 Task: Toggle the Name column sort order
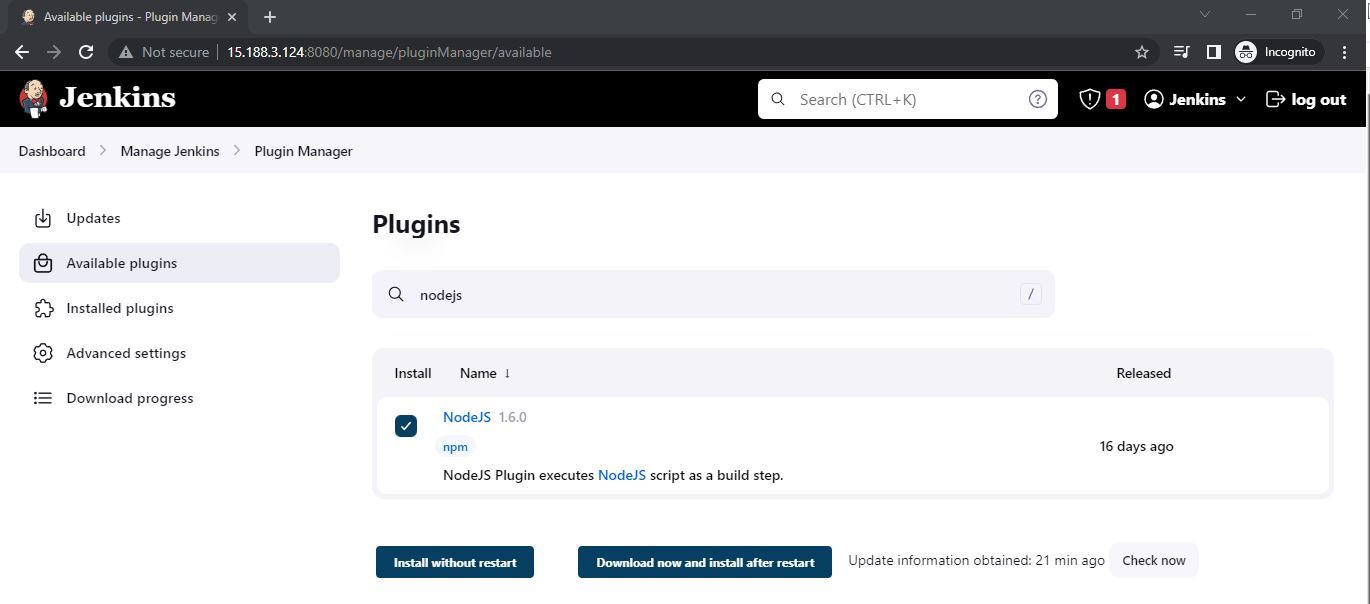[x=485, y=372]
